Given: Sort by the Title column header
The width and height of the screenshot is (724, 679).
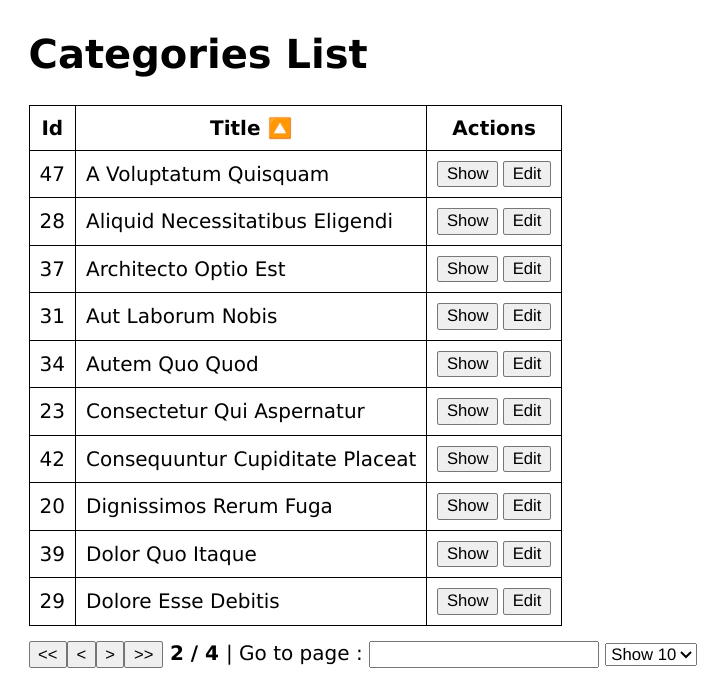Looking at the screenshot, I should (235, 128).
